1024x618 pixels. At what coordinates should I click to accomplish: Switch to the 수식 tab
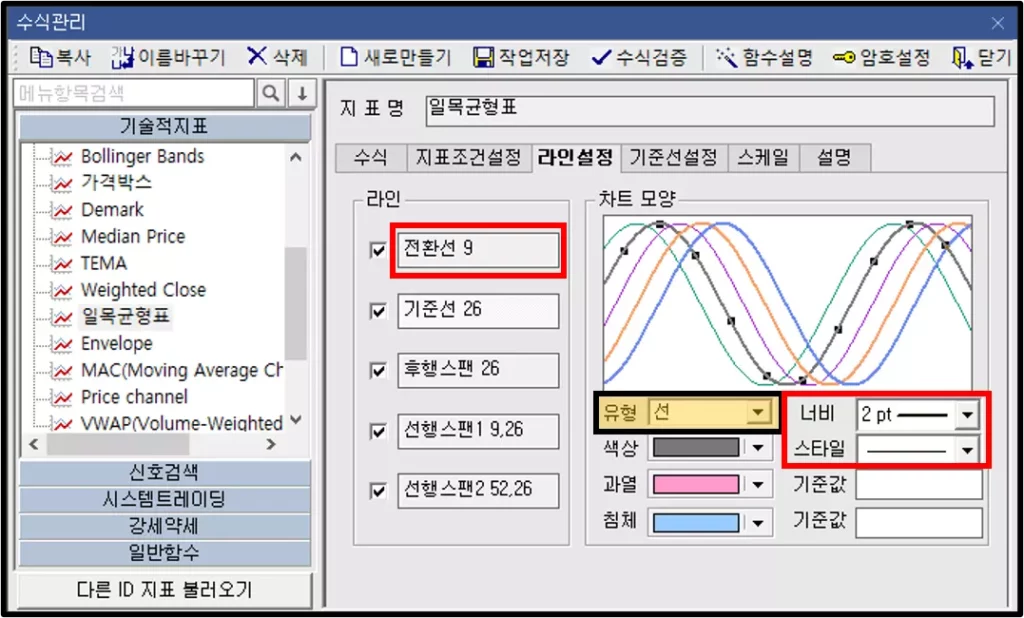[x=370, y=157]
